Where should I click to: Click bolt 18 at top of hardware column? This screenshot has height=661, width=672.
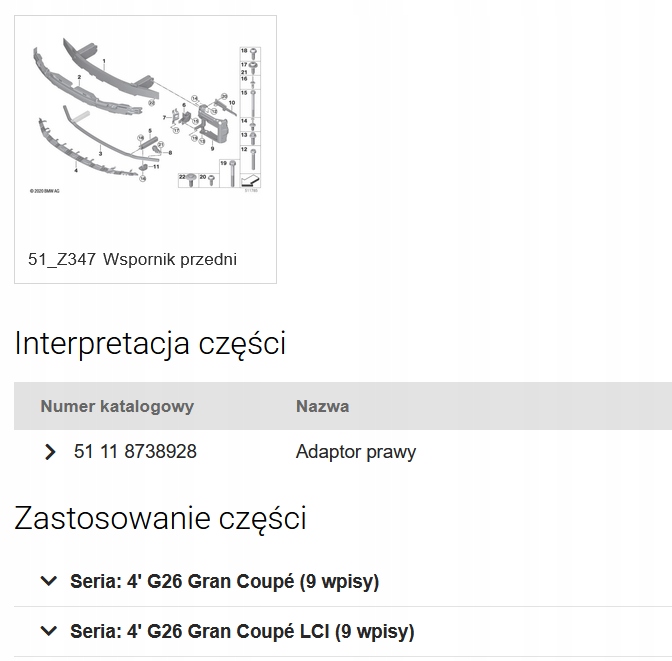pos(253,51)
